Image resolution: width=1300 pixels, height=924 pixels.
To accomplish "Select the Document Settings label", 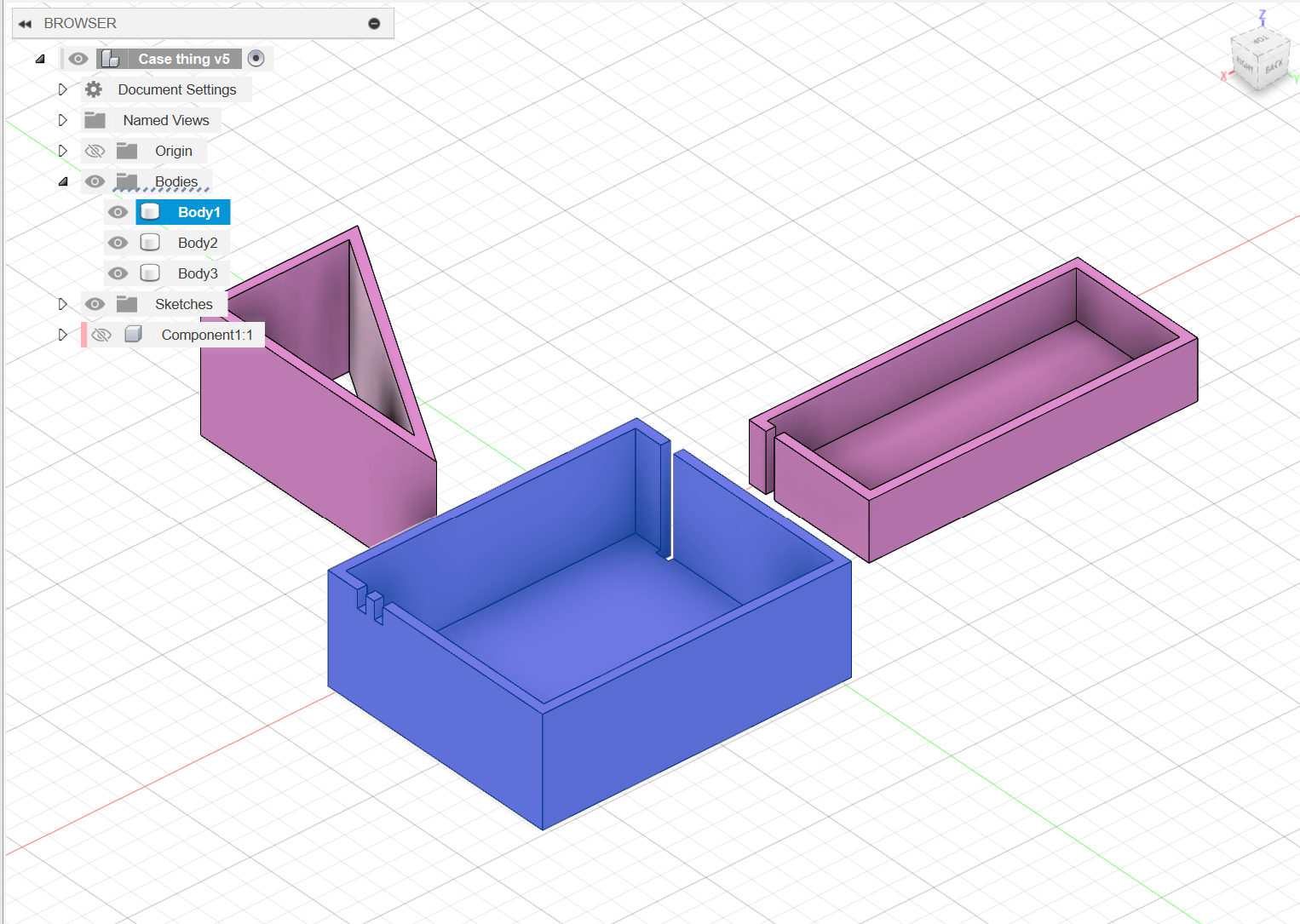I will click(177, 89).
